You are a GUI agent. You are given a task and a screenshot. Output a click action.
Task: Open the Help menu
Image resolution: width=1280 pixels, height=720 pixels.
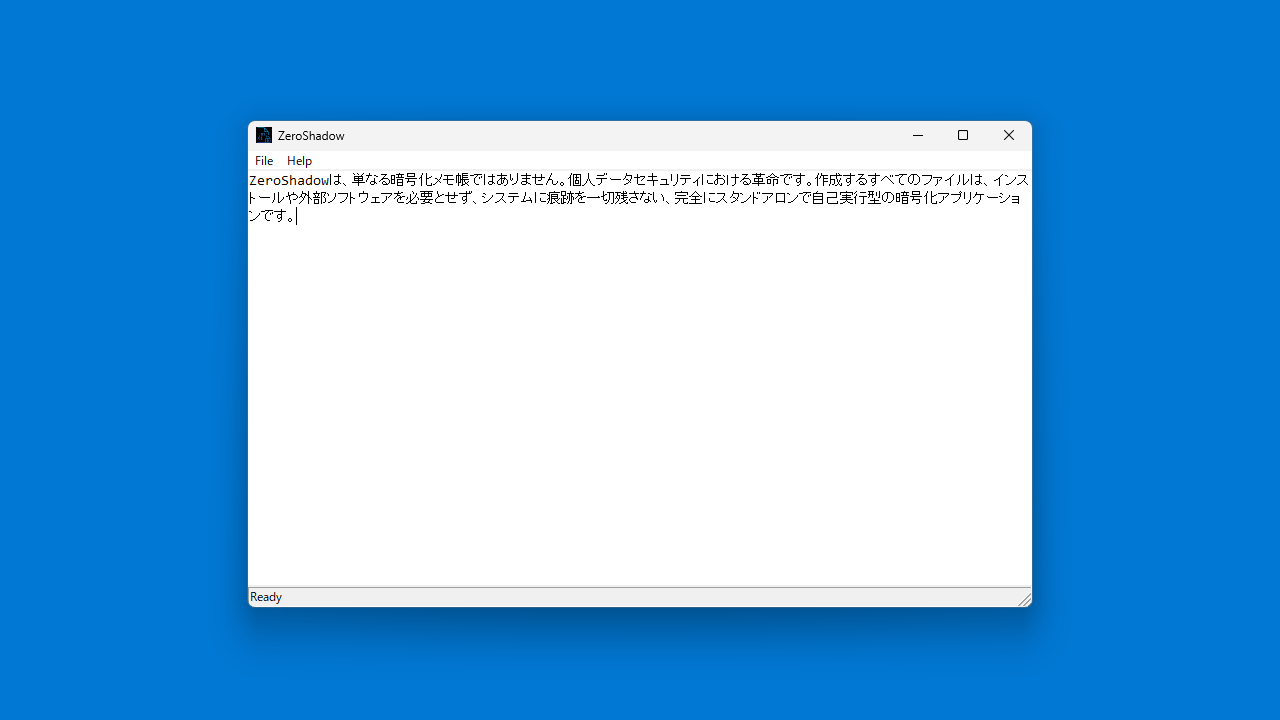point(299,161)
